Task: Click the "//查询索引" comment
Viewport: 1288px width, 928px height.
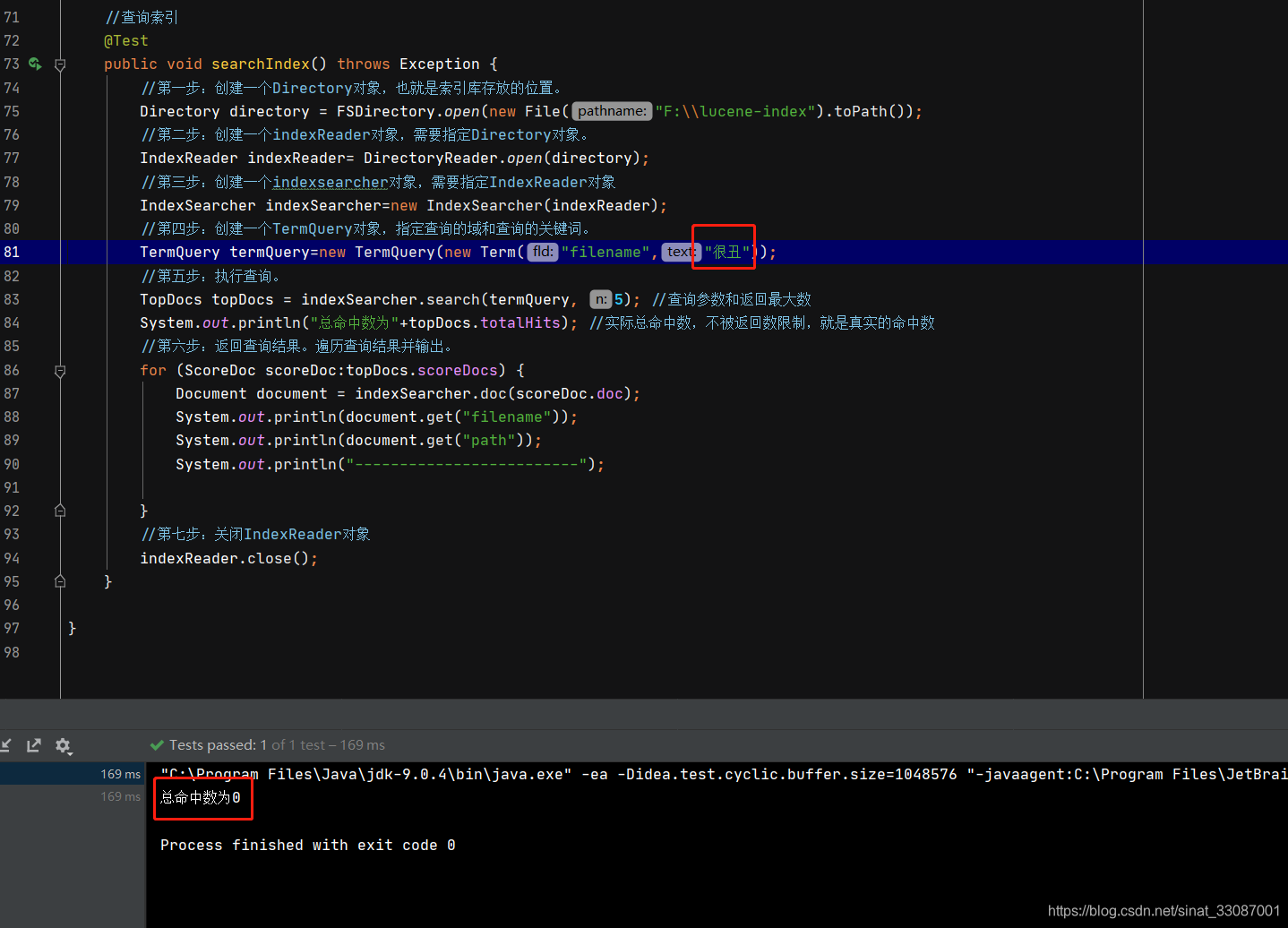Action: click(142, 17)
